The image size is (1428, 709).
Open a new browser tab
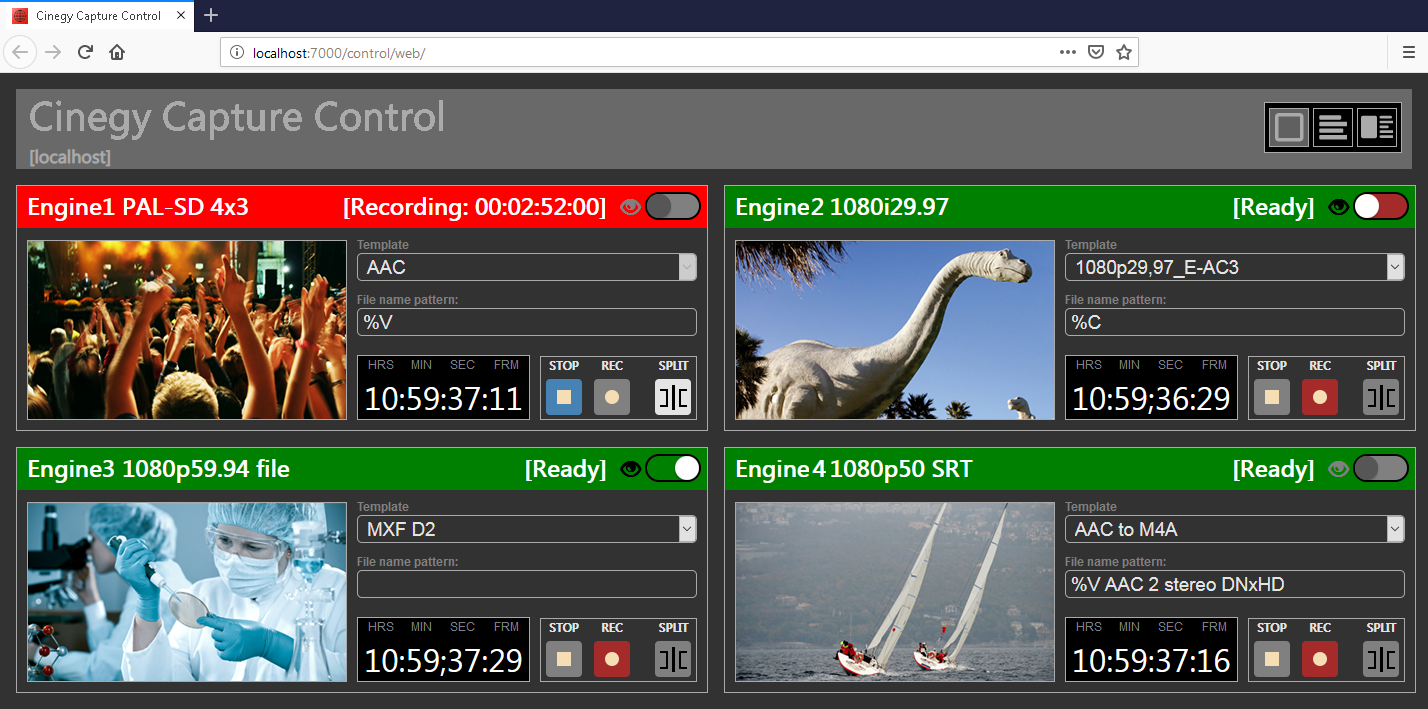210,15
